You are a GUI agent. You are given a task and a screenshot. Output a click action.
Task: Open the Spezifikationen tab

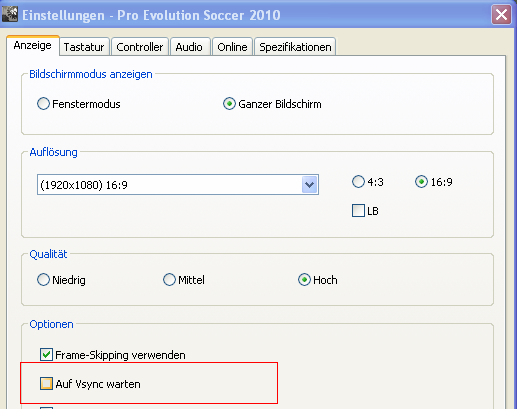point(295,47)
